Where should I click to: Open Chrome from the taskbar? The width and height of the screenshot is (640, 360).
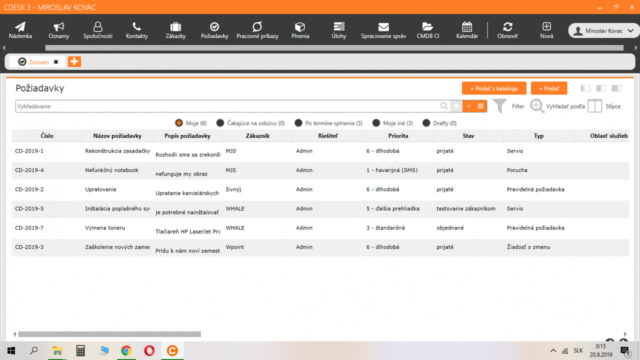coord(126,351)
